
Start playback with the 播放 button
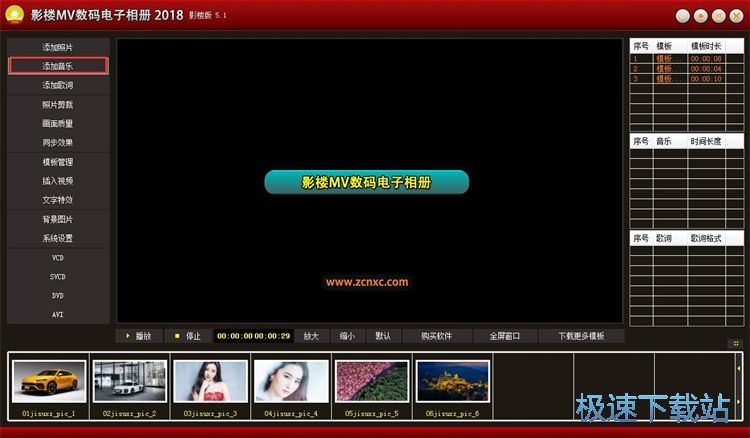(x=139, y=336)
